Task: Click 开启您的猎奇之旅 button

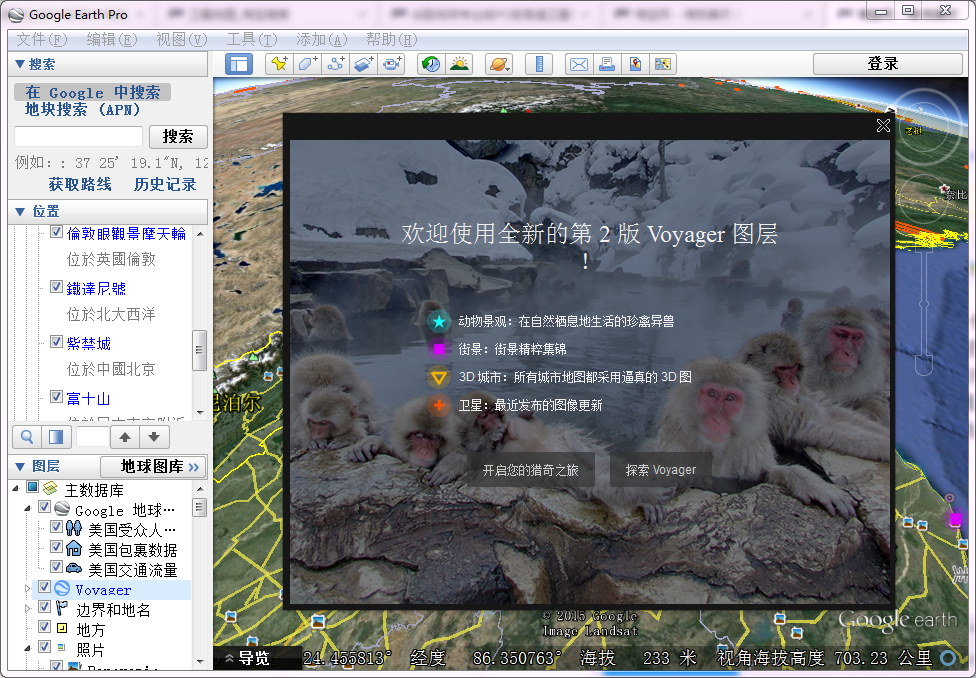Action: [x=531, y=470]
